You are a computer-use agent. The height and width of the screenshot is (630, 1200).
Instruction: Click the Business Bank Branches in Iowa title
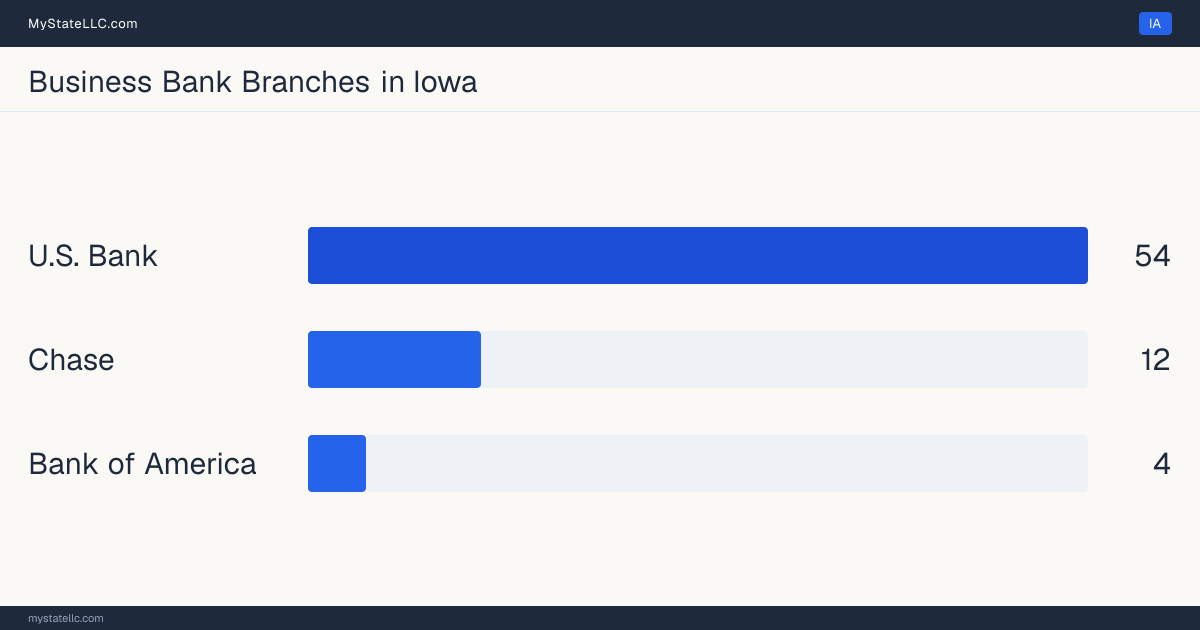point(253,82)
